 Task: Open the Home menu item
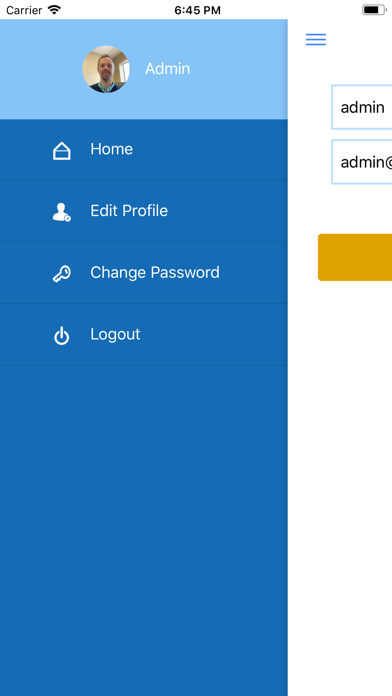pyautogui.click(x=144, y=150)
